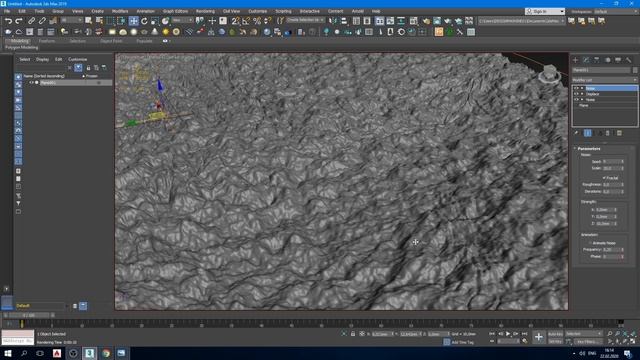Open Scene Explorer Customize menu
Viewport: 640px width, 360px height.
coord(78,60)
